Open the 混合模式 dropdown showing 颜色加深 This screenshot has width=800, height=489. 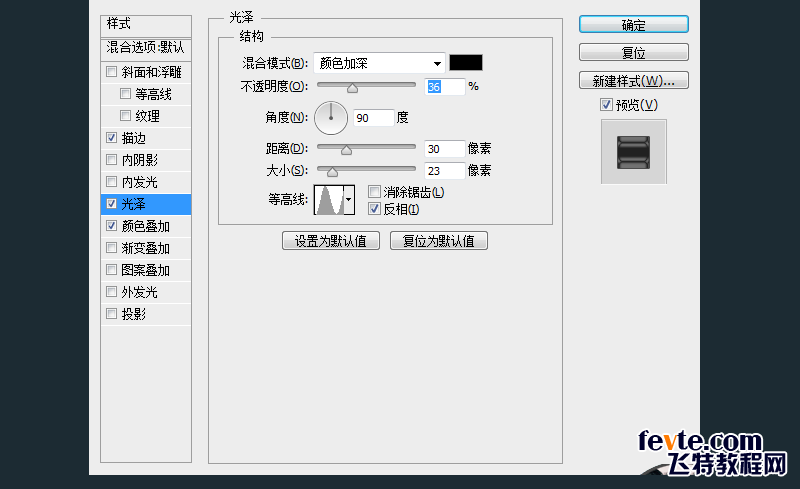[x=379, y=63]
